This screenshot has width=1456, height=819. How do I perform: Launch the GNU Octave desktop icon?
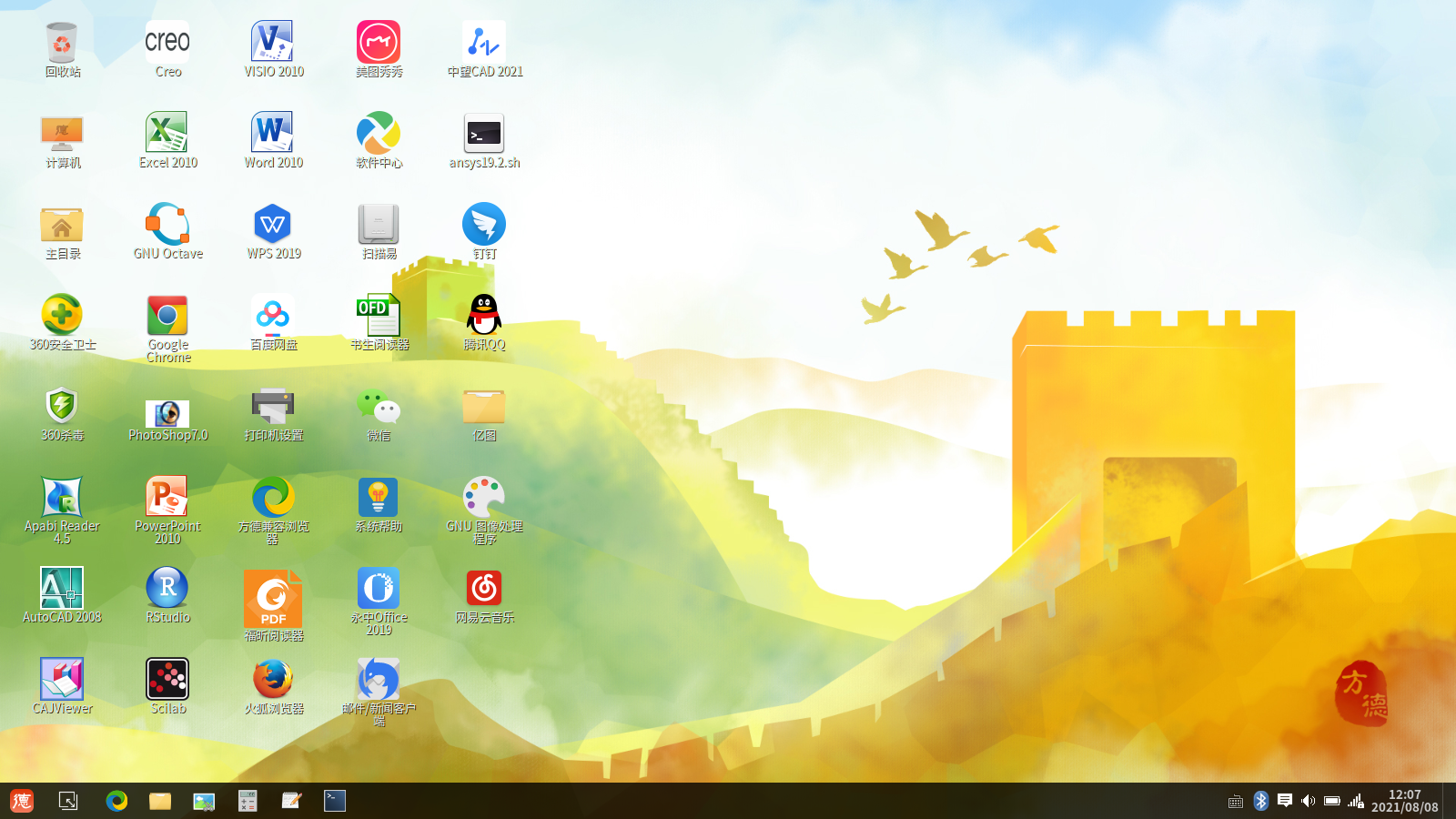[x=167, y=225]
